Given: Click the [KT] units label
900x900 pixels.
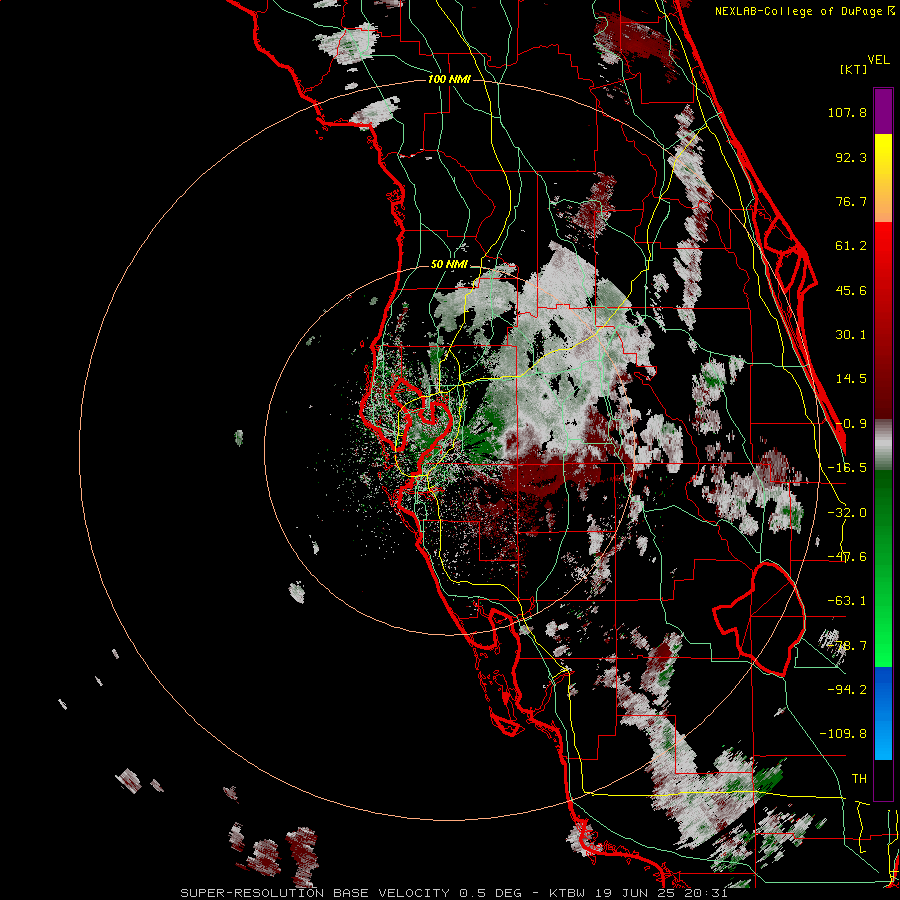Looking at the screenshot, I should [x=854, y=69].
